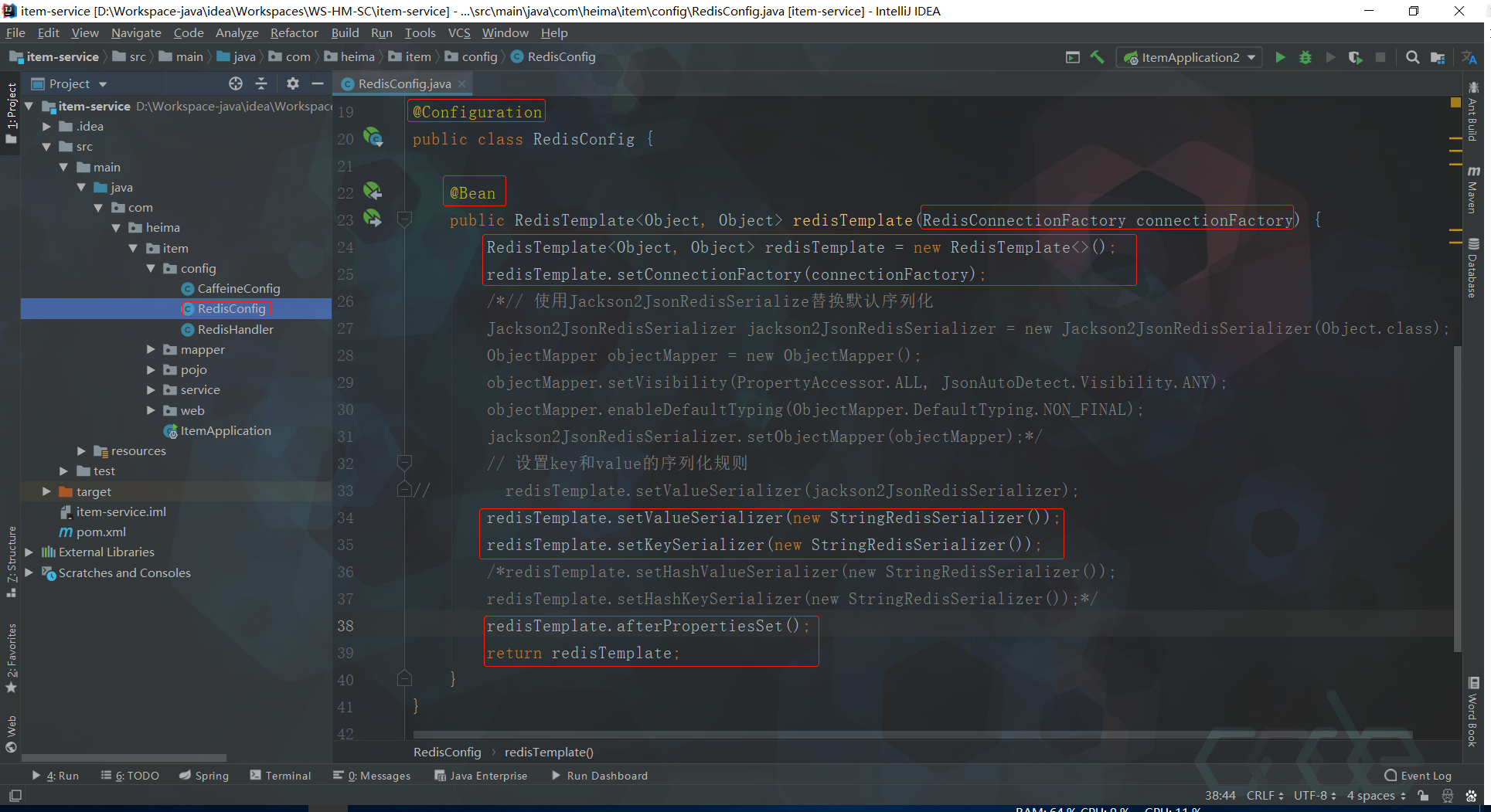The image size is (1491, 812).
Task: Open the VCS menu
Action: click(x=459, y=32)
